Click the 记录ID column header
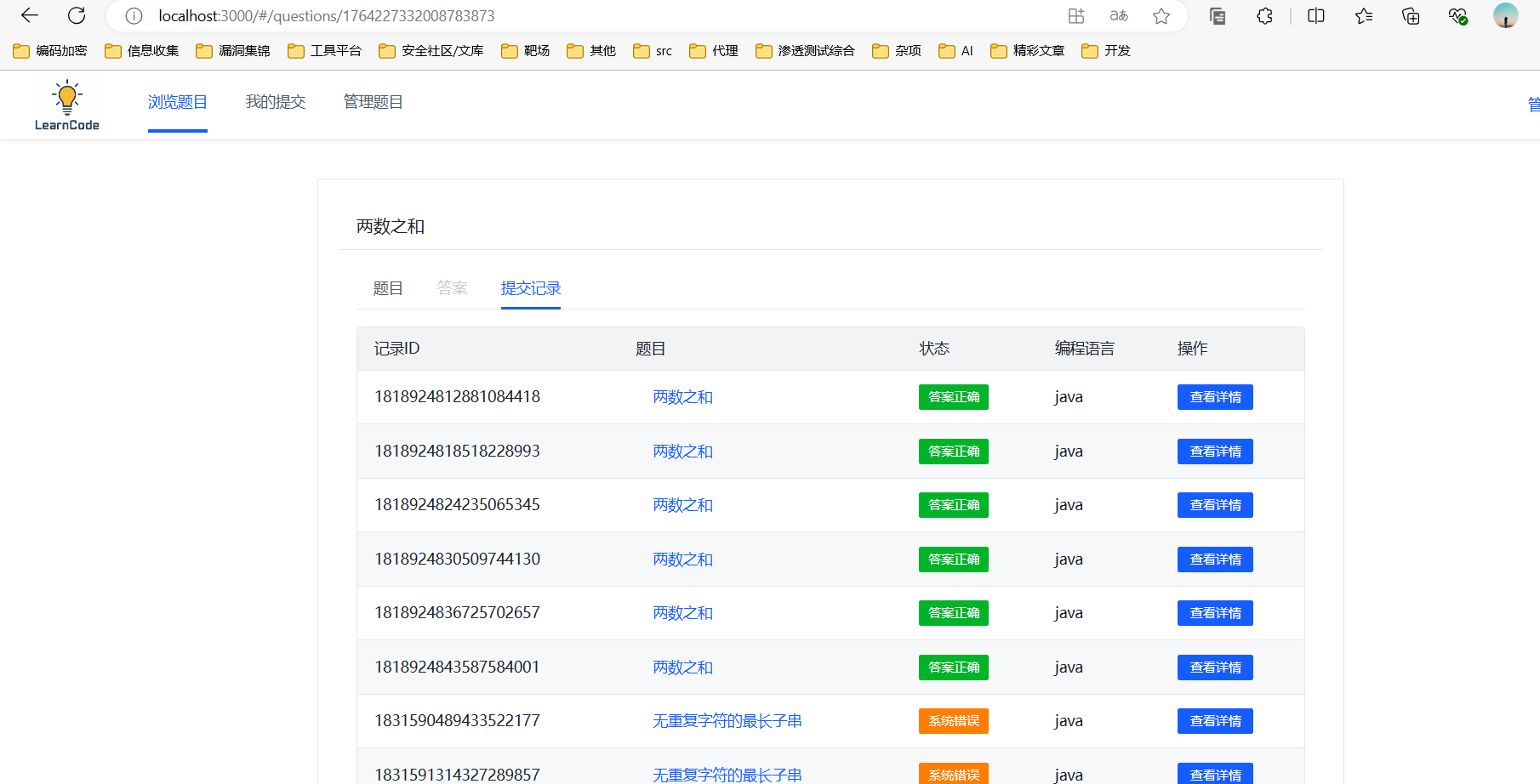This screenshot has width=1540, height=784. [x=397, y=349]
